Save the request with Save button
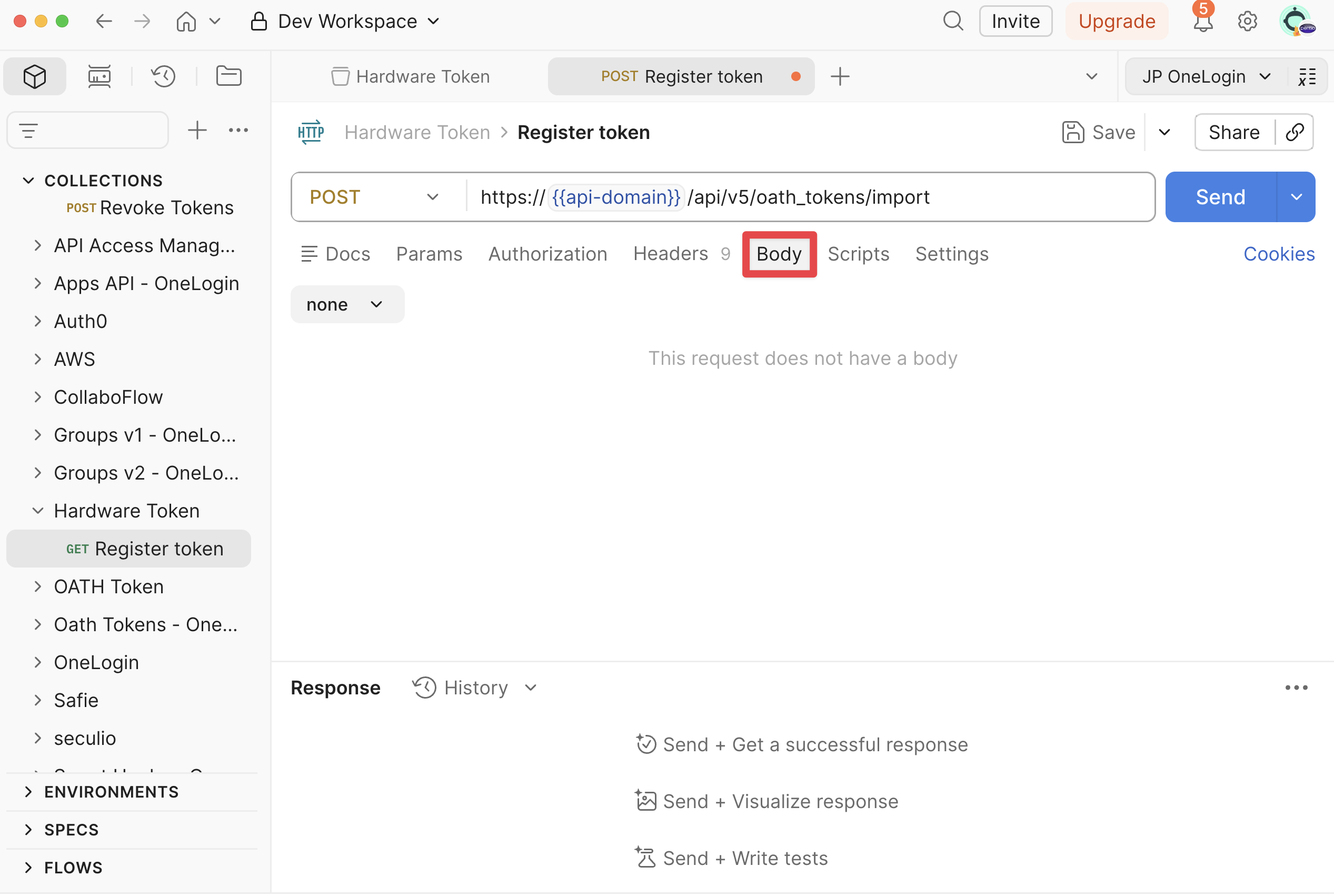 pos(1099,133)
